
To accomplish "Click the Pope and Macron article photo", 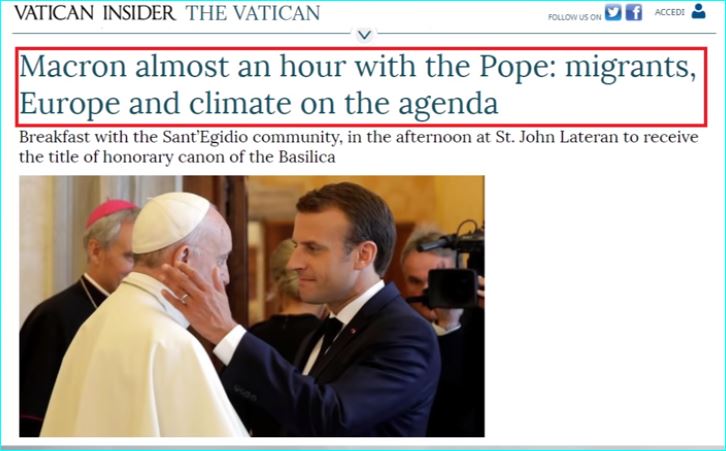I will point(252,306).
